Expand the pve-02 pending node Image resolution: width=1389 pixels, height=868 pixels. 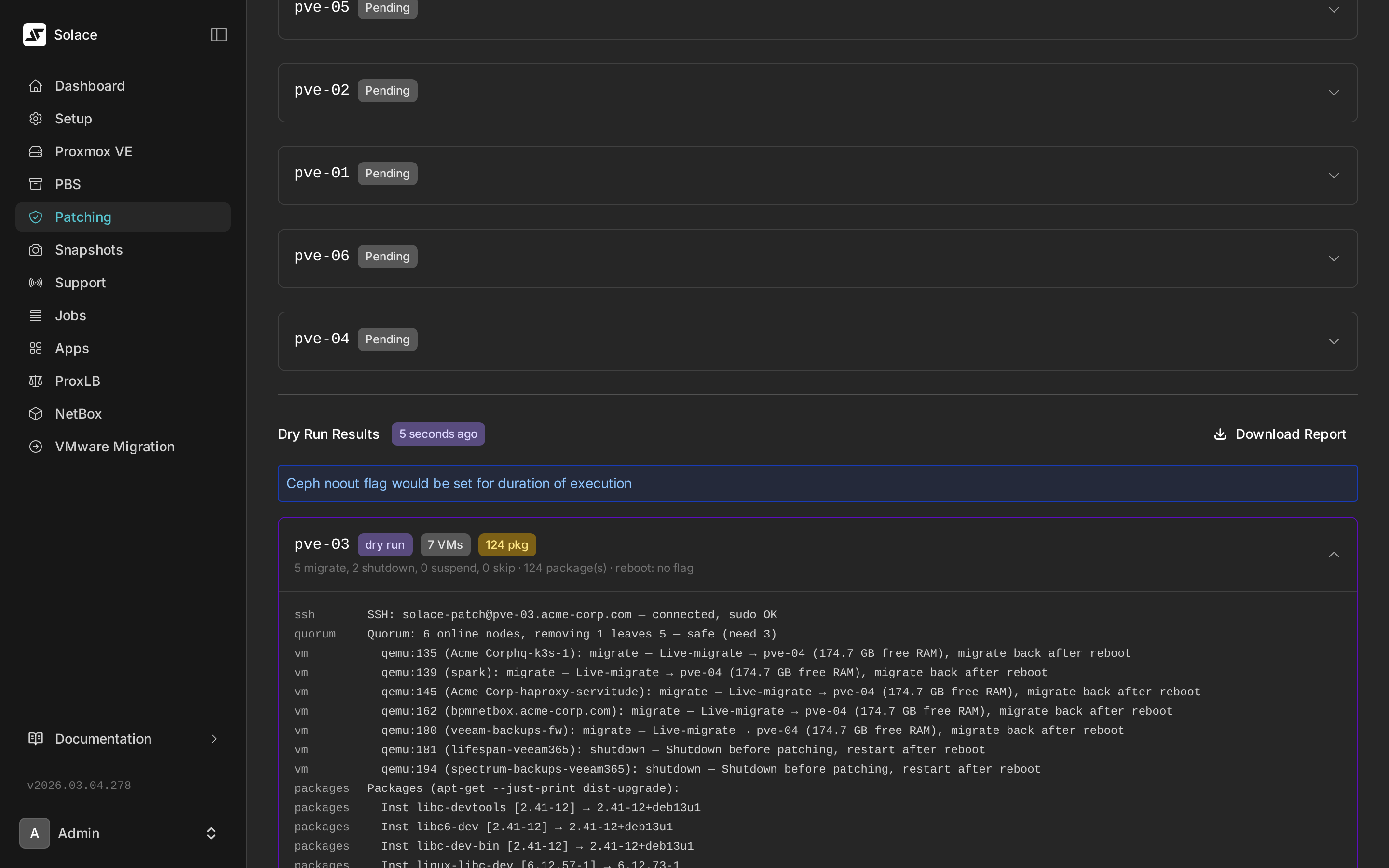pos(1334,93)
